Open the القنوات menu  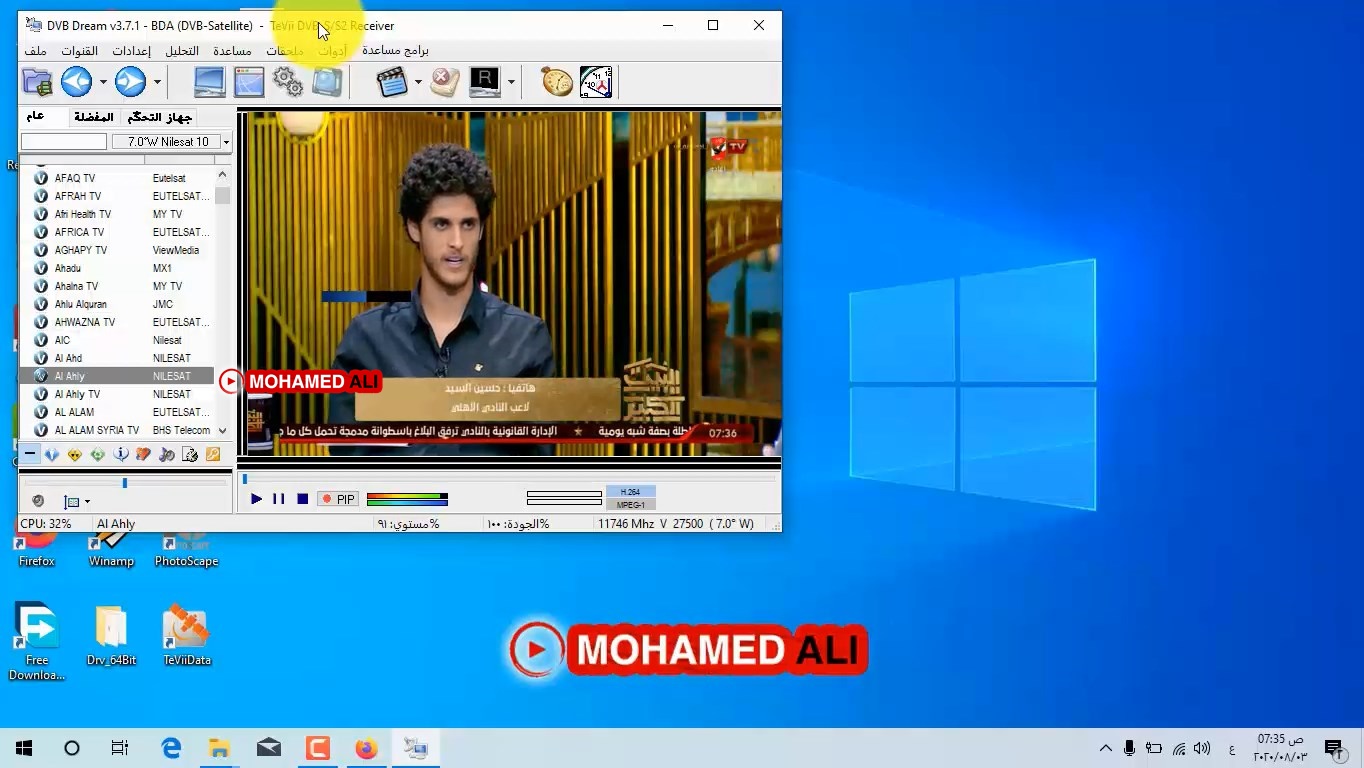coord(80,51)
